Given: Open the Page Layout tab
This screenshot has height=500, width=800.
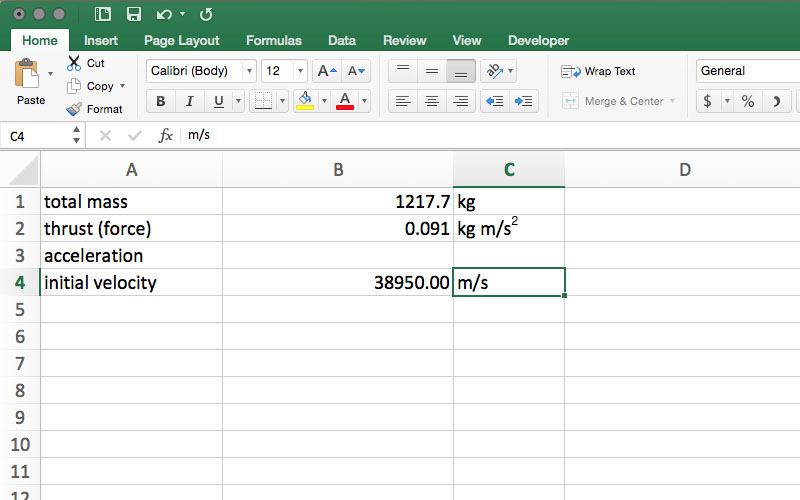Looking at the screenshot, I should pos(181,41).
